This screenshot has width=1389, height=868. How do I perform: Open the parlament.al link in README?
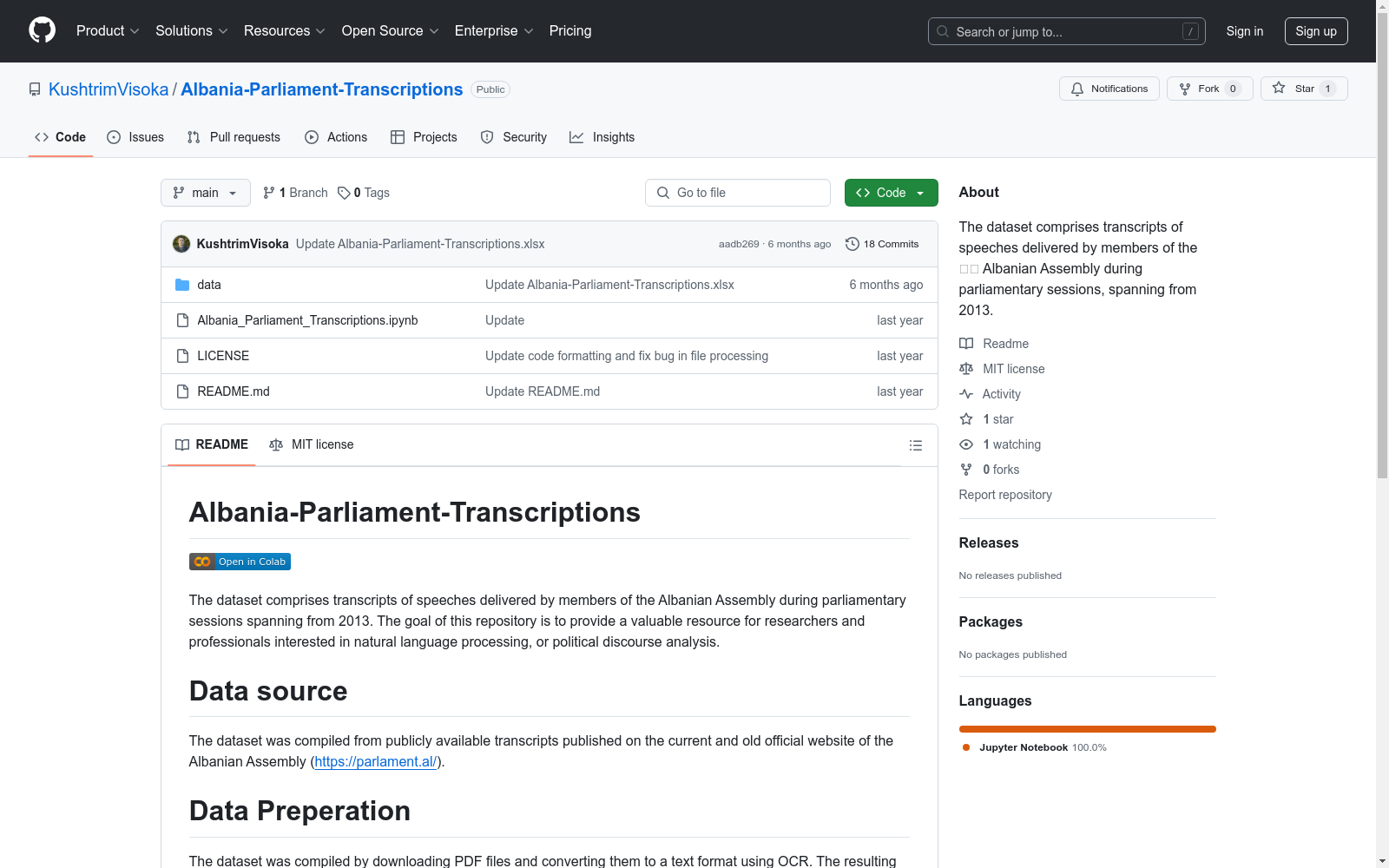point(376,761)
